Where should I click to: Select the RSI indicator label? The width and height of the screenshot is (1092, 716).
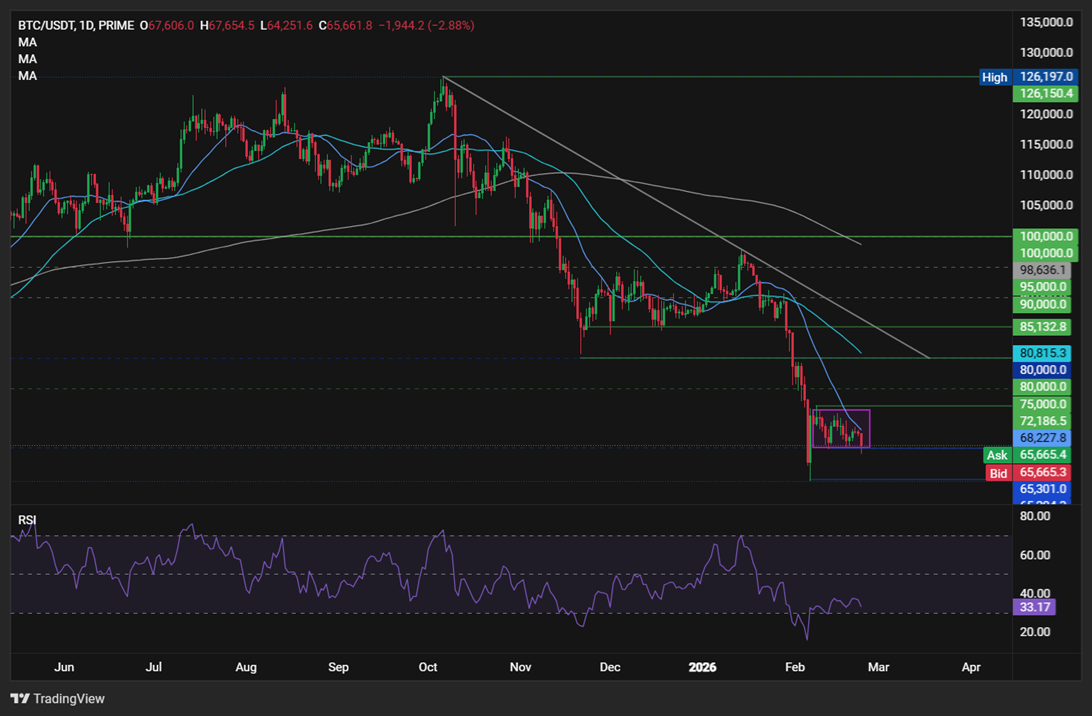click(x=28, y=520)
